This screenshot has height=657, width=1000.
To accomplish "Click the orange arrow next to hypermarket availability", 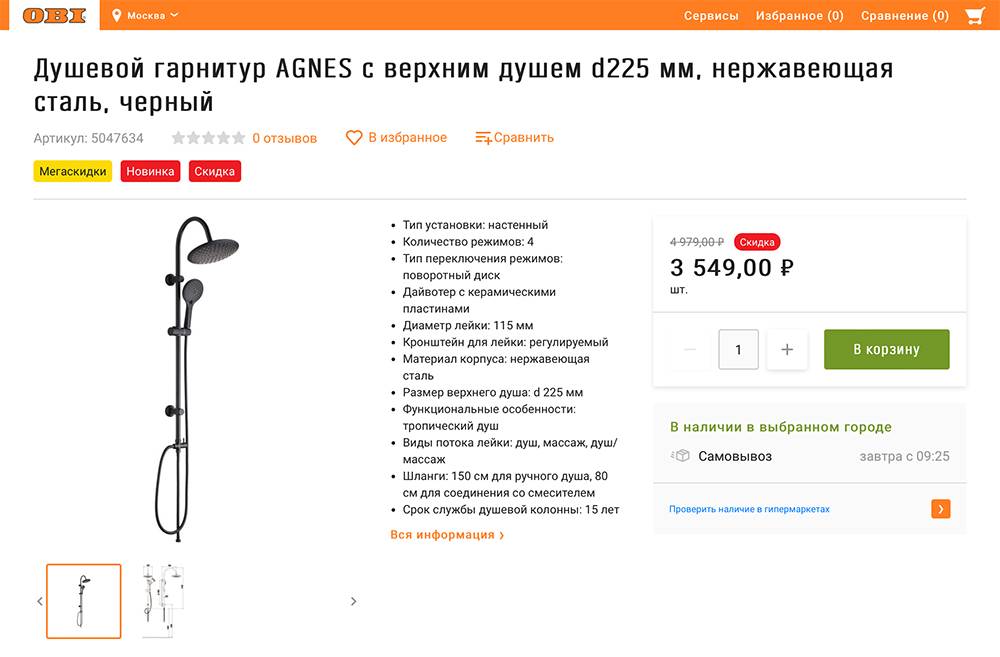I will click(941, 509).
